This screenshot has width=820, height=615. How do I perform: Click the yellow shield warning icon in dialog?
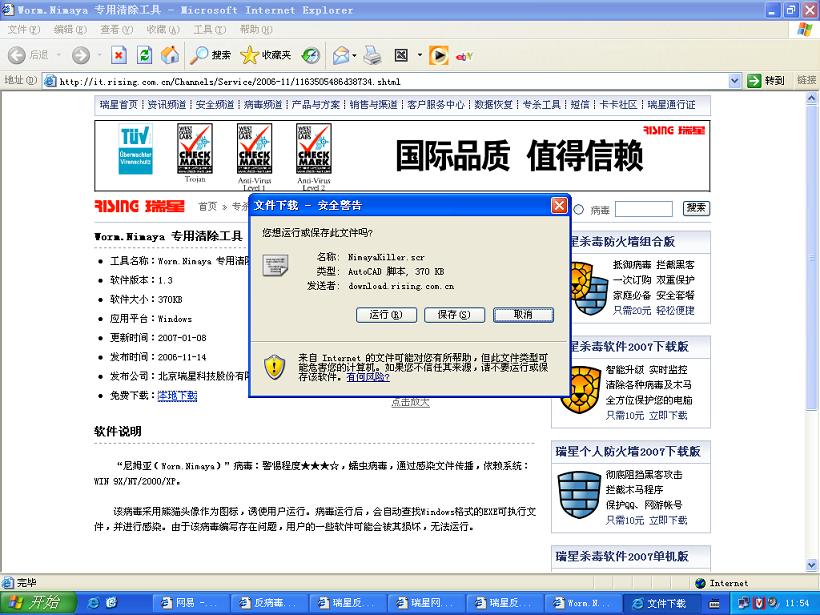coord(274,366)
